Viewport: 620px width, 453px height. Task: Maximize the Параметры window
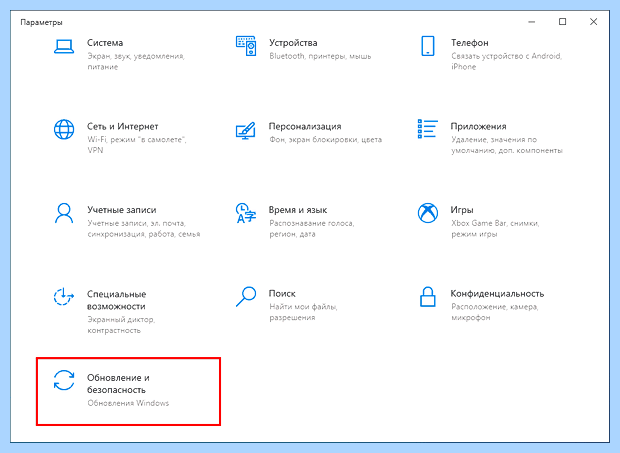click(x=563, y=22)
